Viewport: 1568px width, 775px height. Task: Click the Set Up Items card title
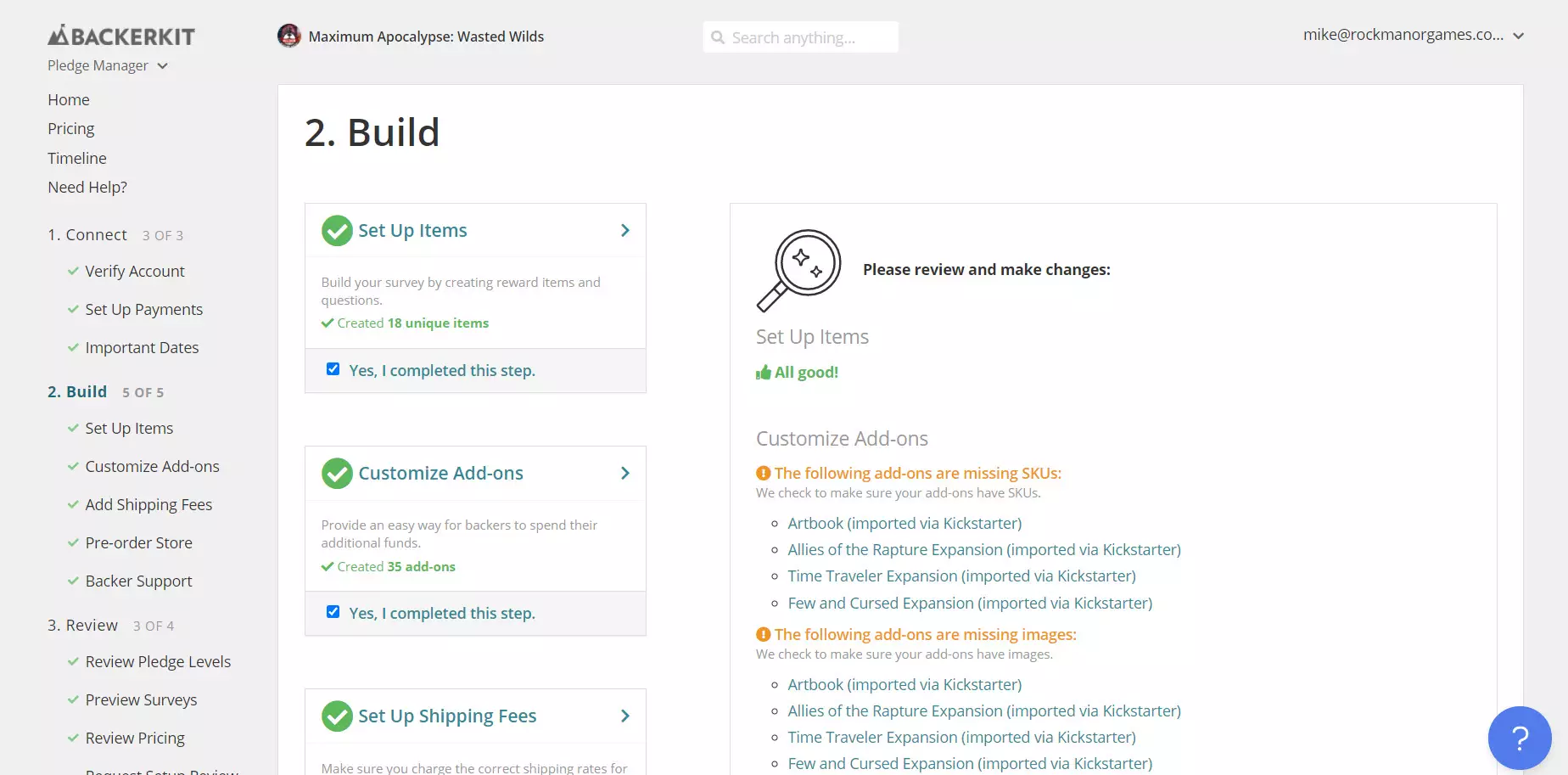(x=412, y=230)
